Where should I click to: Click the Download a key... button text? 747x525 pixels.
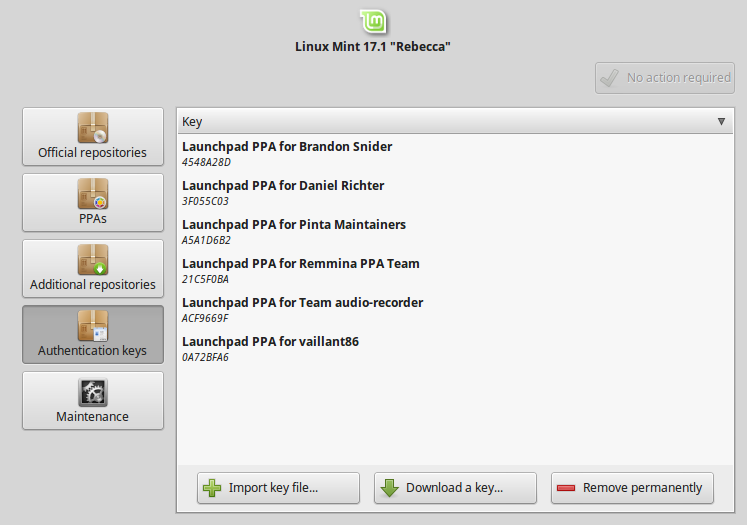coord(454,488)
